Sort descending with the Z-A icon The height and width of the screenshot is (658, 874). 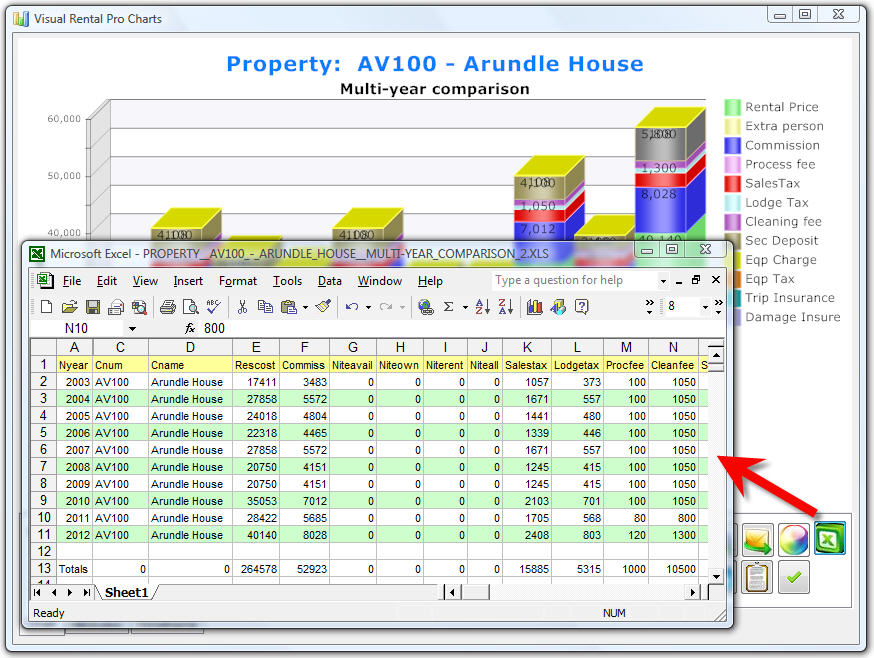tap(506, 307)
